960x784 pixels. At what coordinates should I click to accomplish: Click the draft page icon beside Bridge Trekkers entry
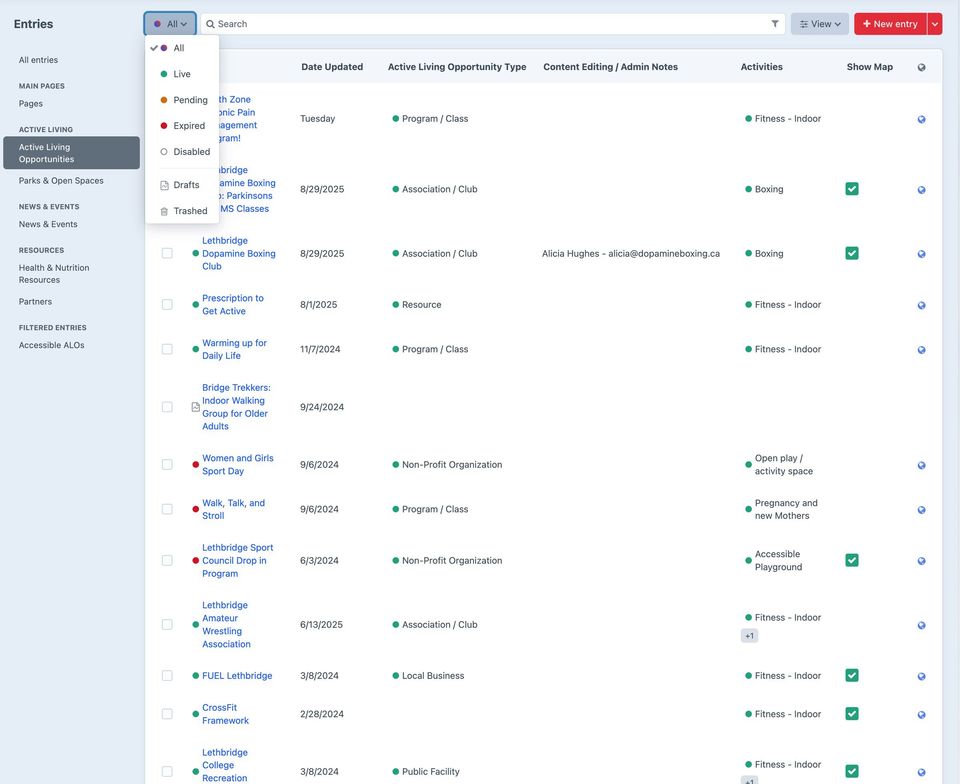pyautogui.click(x=193, y=405)
